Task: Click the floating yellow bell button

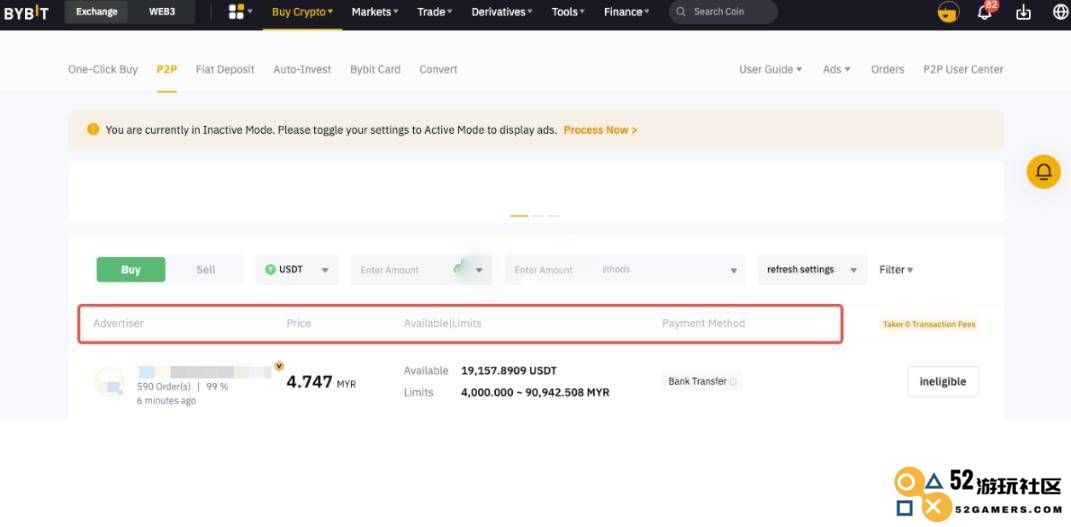Action: pos(1043,171)
